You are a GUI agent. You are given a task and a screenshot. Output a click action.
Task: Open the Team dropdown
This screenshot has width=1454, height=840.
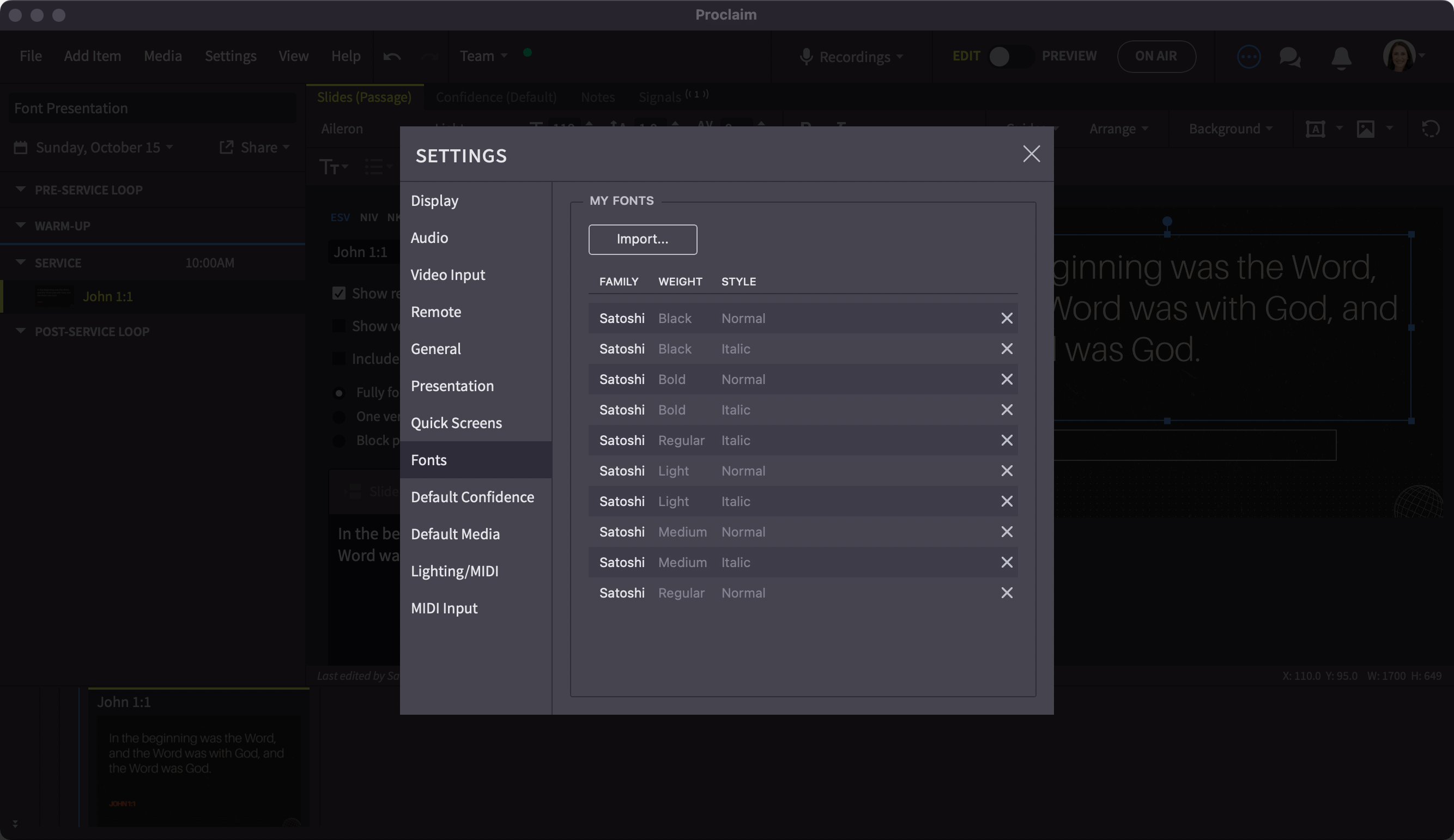tap(483, 56)
